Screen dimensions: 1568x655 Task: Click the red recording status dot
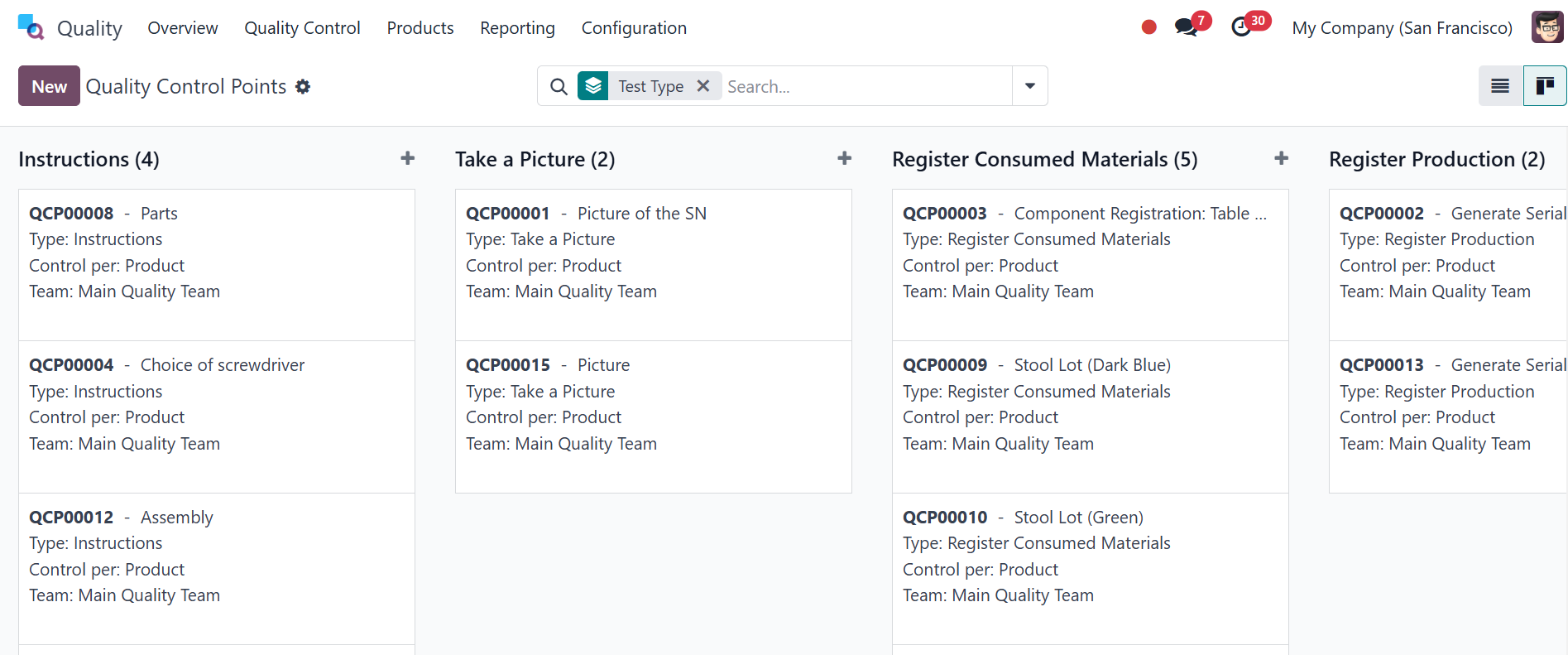pos(1148,27)
